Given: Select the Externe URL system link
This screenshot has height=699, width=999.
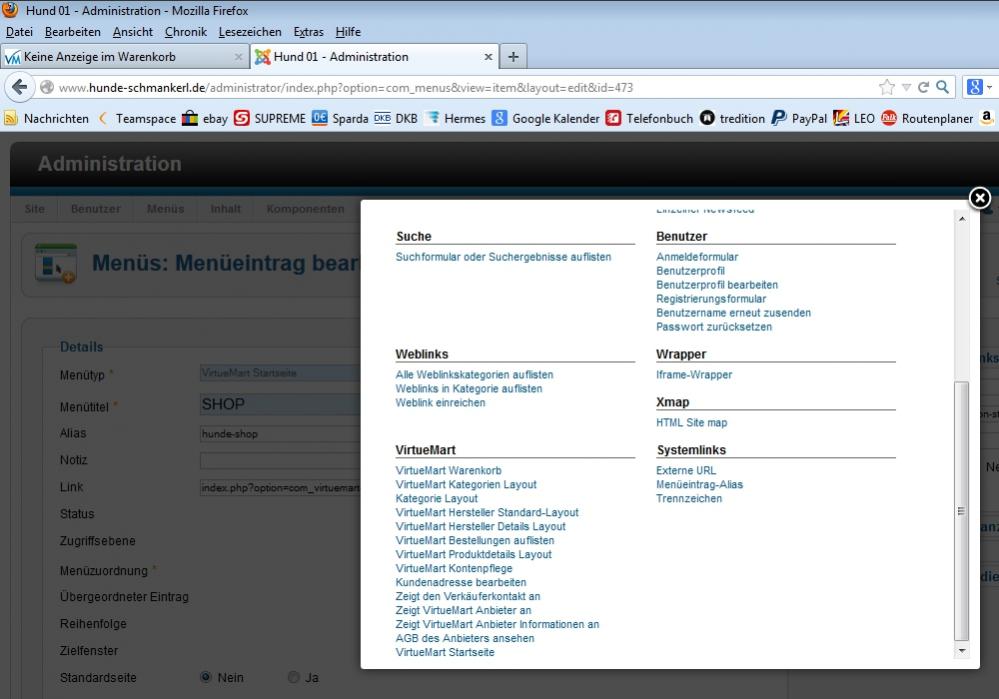Looking at the screenshot, I should 686,470.
